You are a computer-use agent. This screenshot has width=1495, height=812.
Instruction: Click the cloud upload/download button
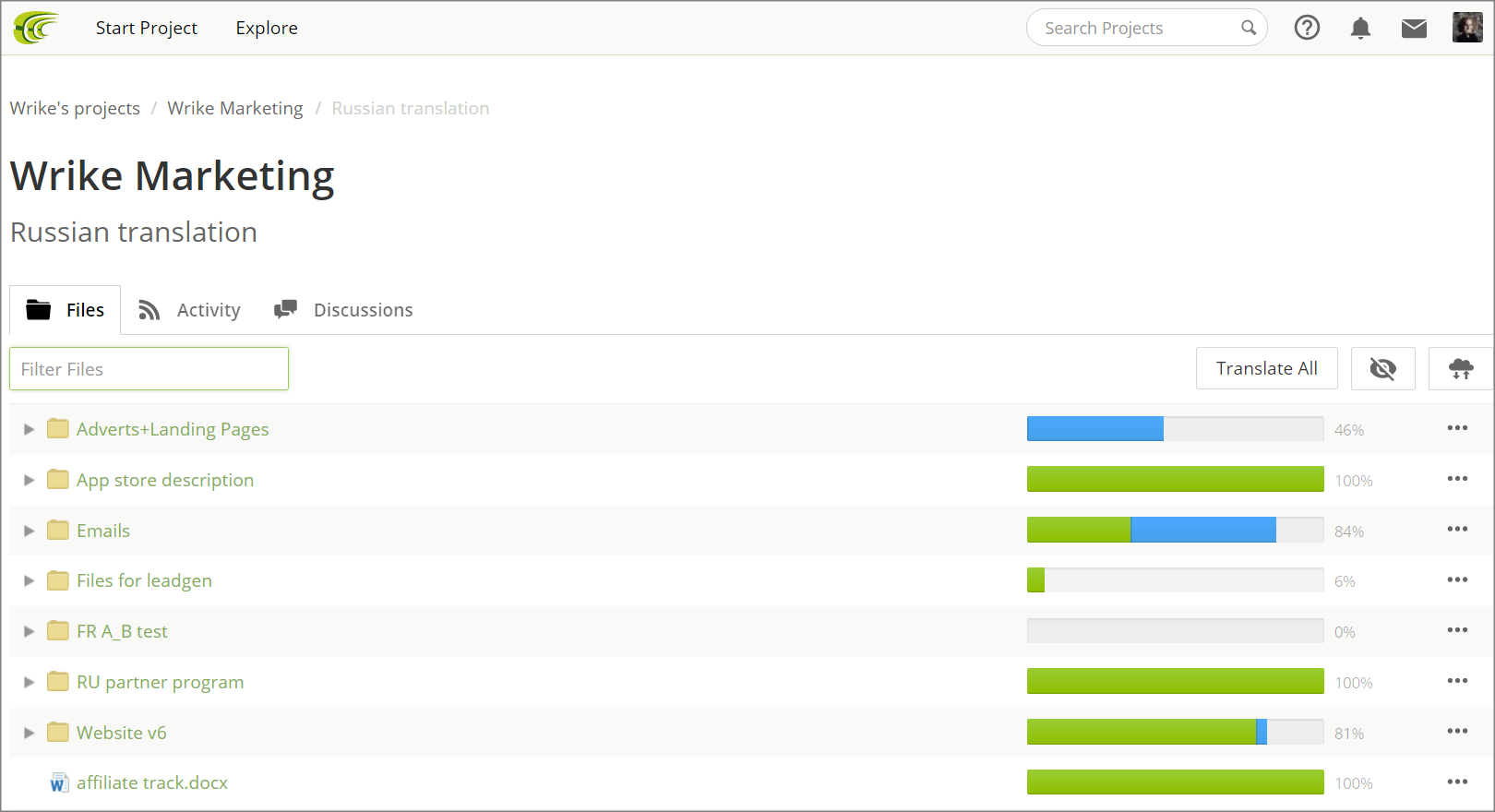pyautogui.click(x=1461, y=369)
